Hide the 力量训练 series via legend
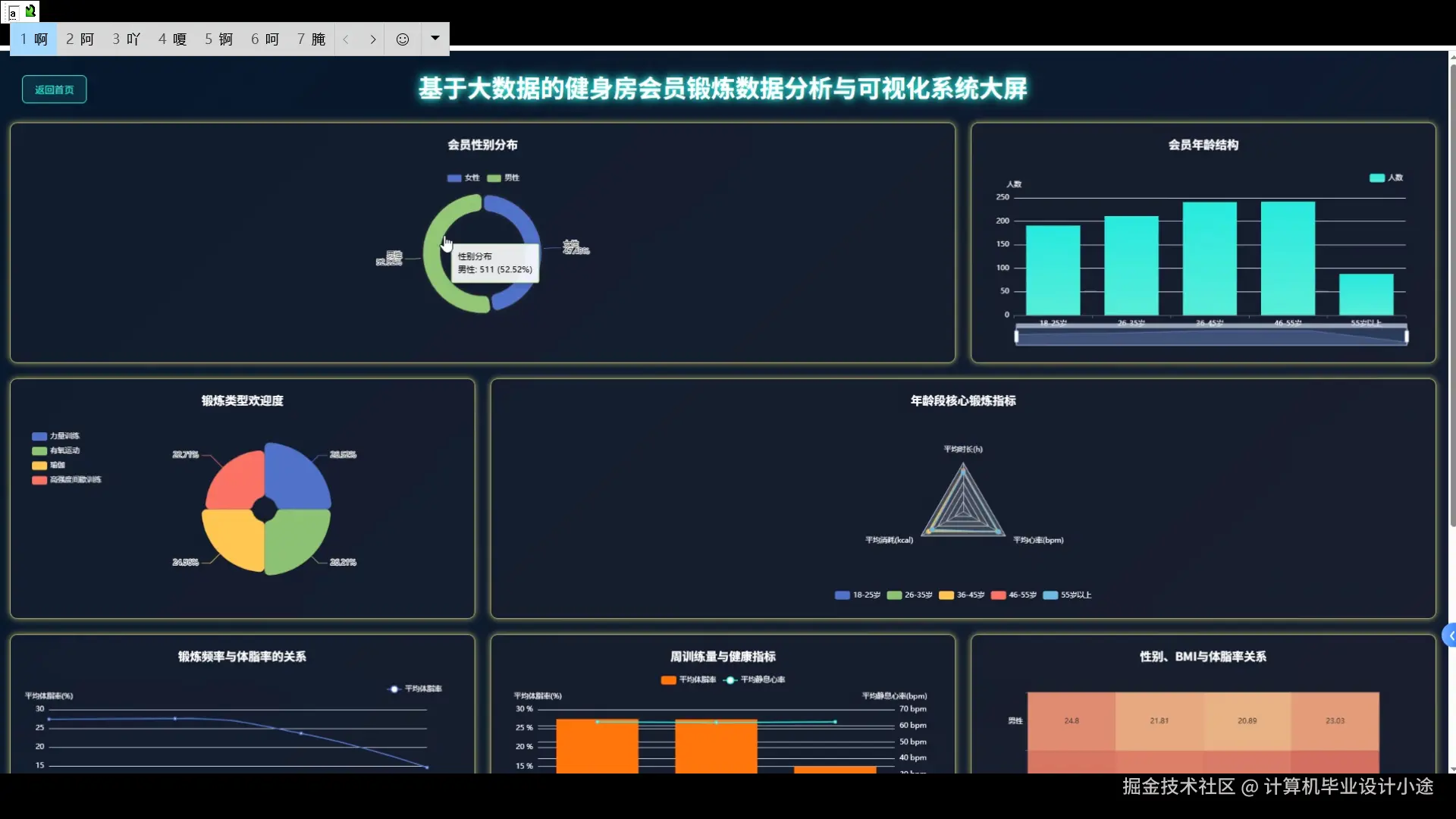This screenshot has width=1456, height=819. click(x=56, y=436)
